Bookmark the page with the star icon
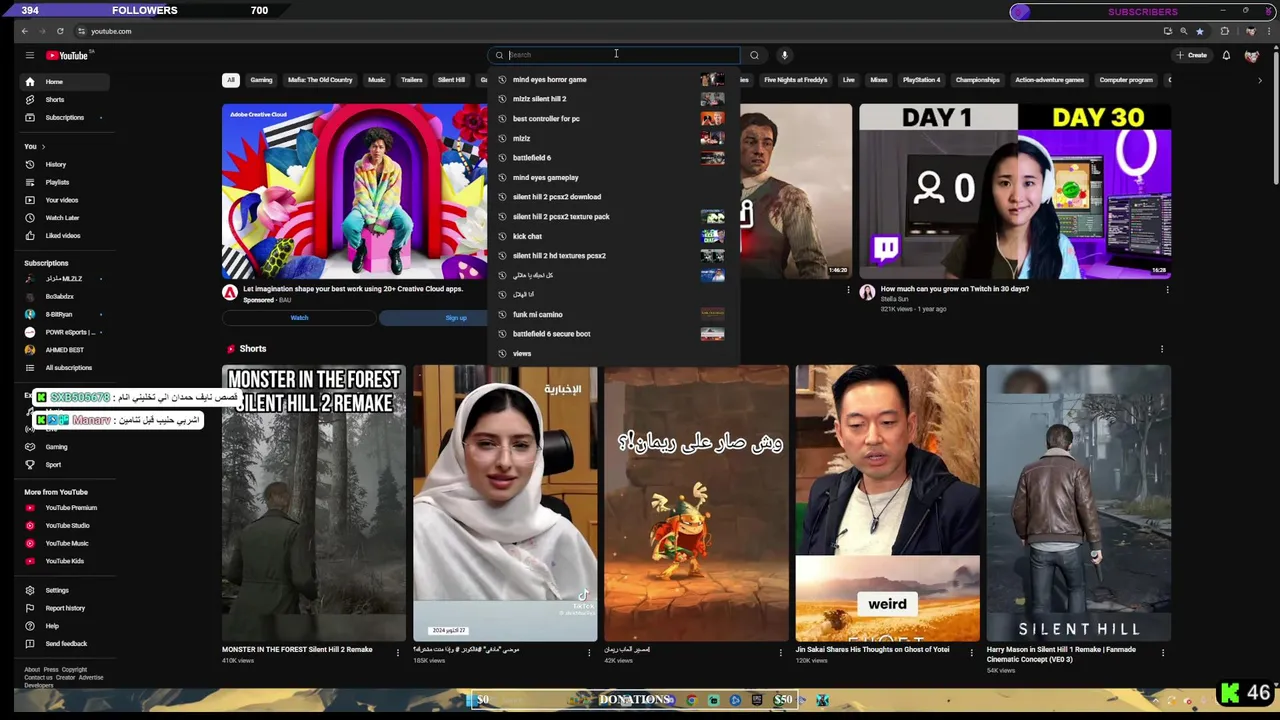The height and width of the screenshot is (720, 1280). pos(1198,31)
